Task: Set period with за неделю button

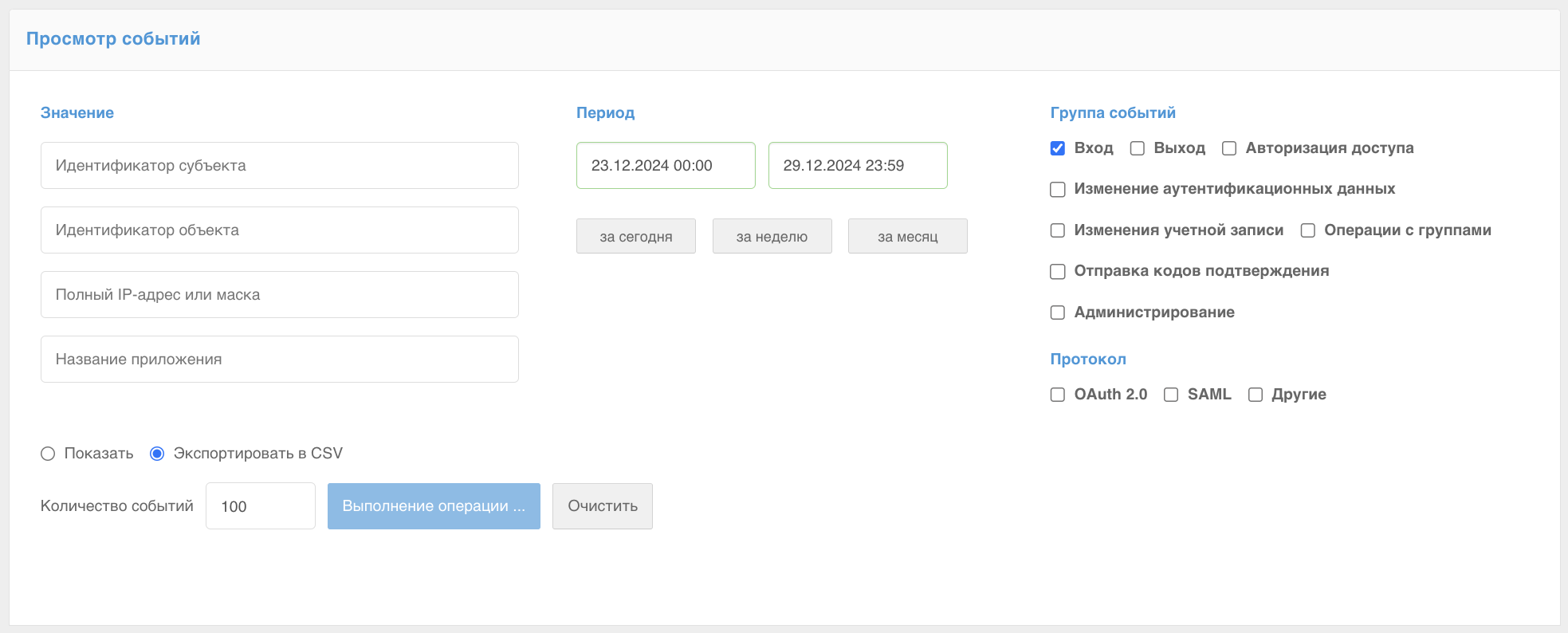Action: (772, 237)
